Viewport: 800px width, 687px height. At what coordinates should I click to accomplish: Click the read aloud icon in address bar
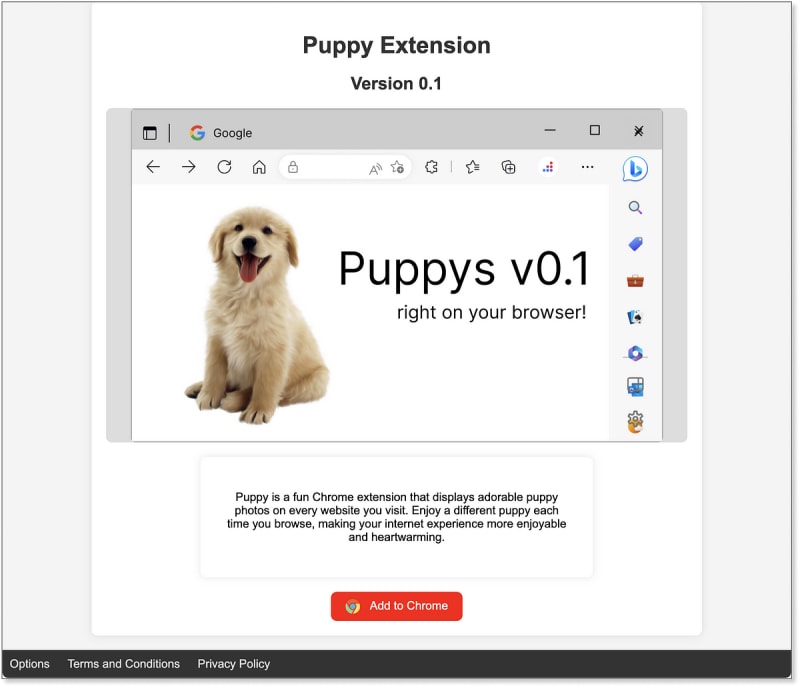tap(375, 168)
